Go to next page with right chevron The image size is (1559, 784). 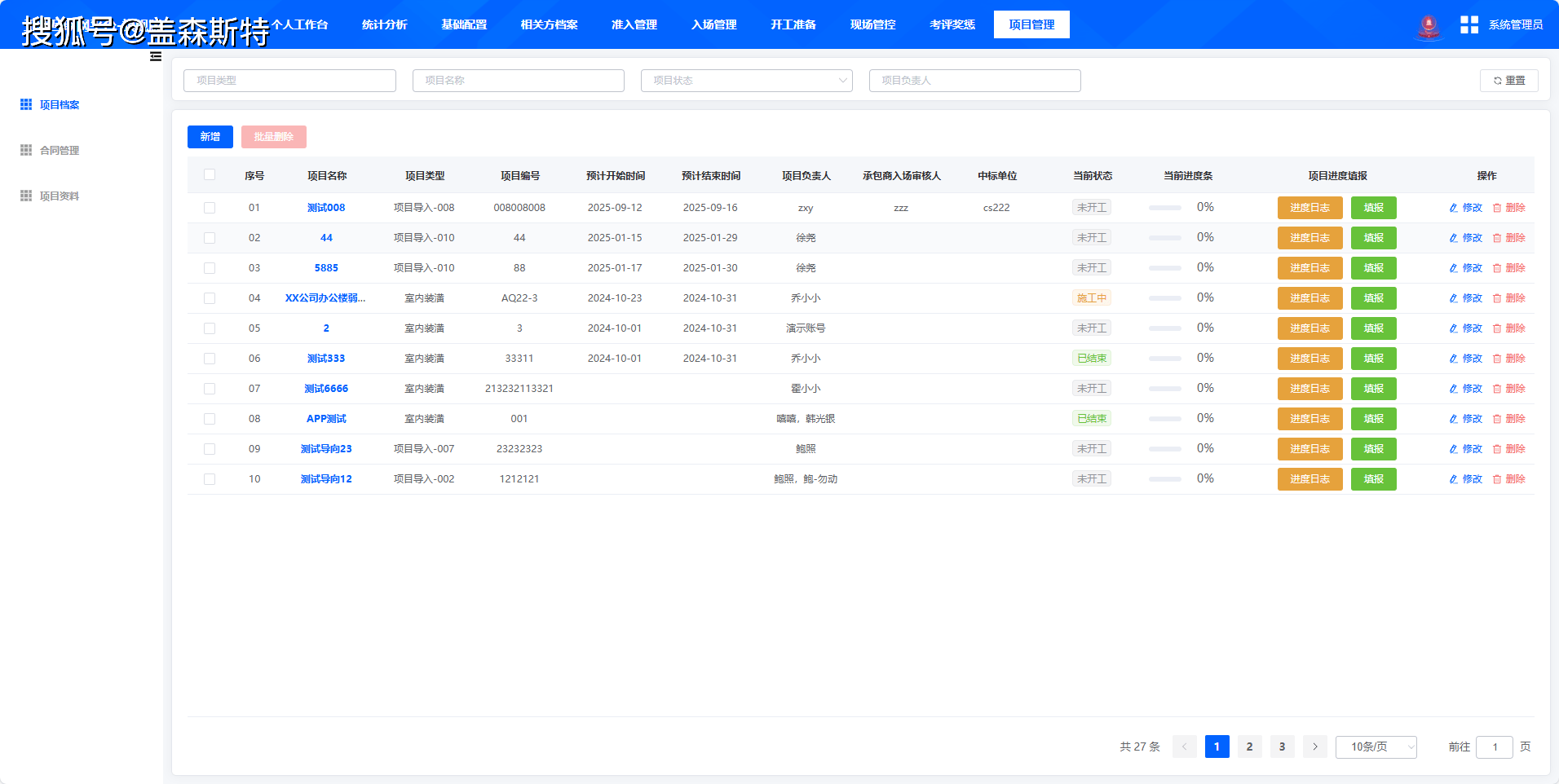point(1315,747)
